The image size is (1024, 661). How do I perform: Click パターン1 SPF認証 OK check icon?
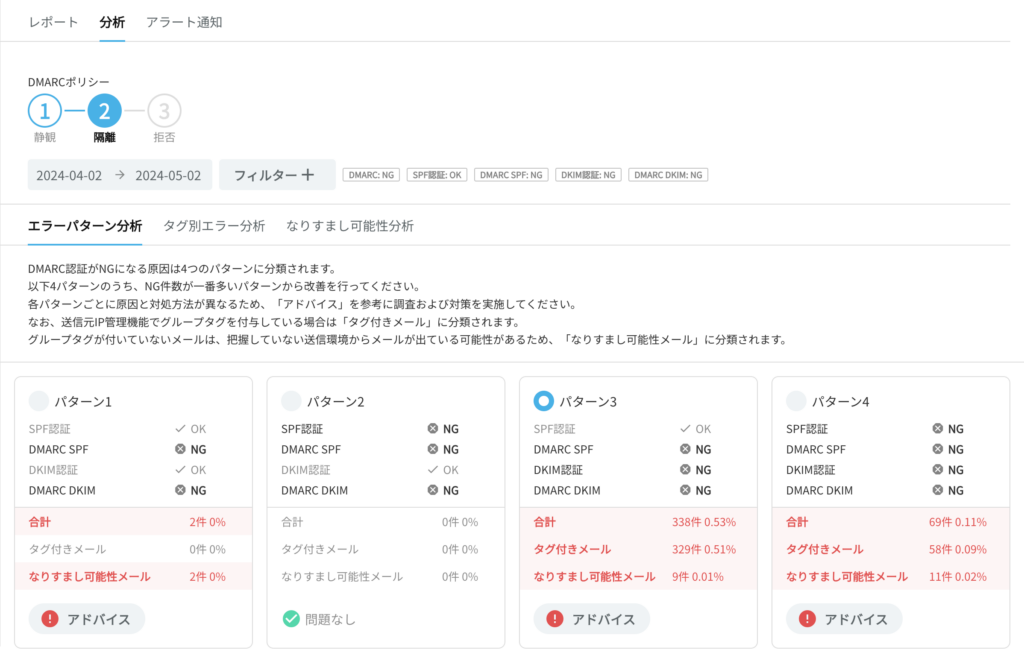tap(180, 428)
